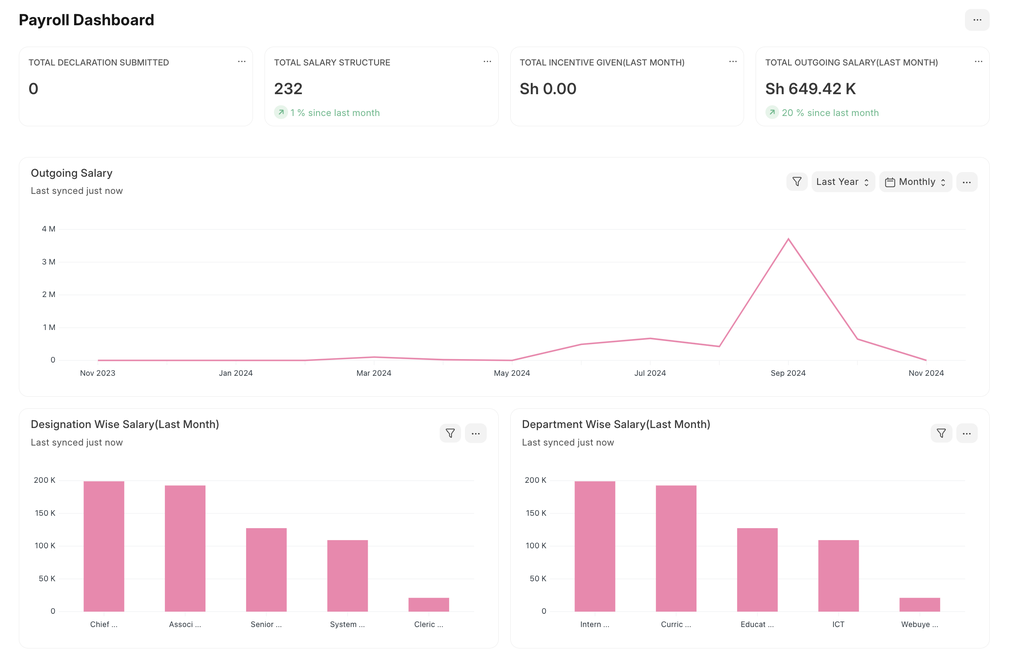Click the ICT bar in Department Wise Salary
This screenshot has width=1024, height=660.
point(838,575)
